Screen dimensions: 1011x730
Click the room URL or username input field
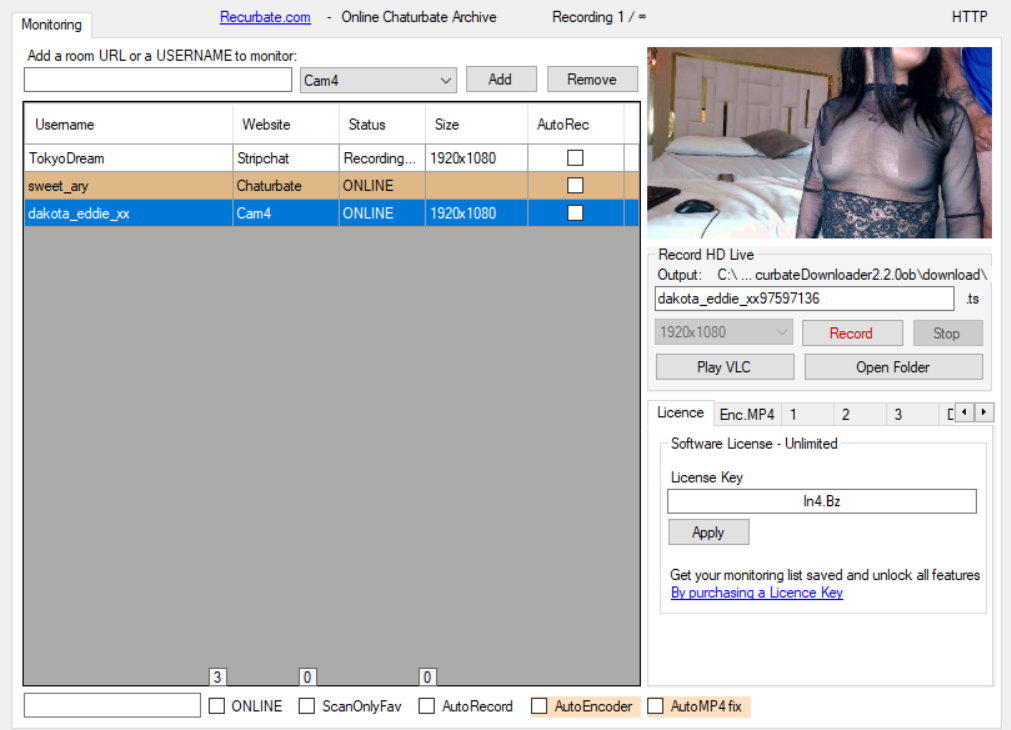[158, 80]
